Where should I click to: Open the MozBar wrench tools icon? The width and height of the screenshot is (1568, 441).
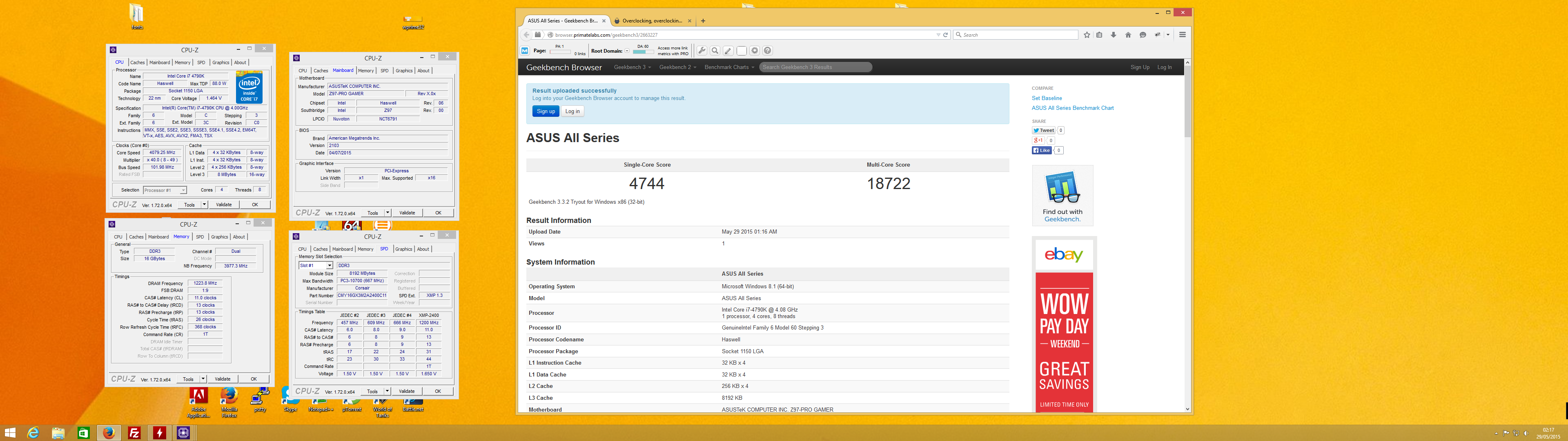pyautogui.click(x=702, y=51)
